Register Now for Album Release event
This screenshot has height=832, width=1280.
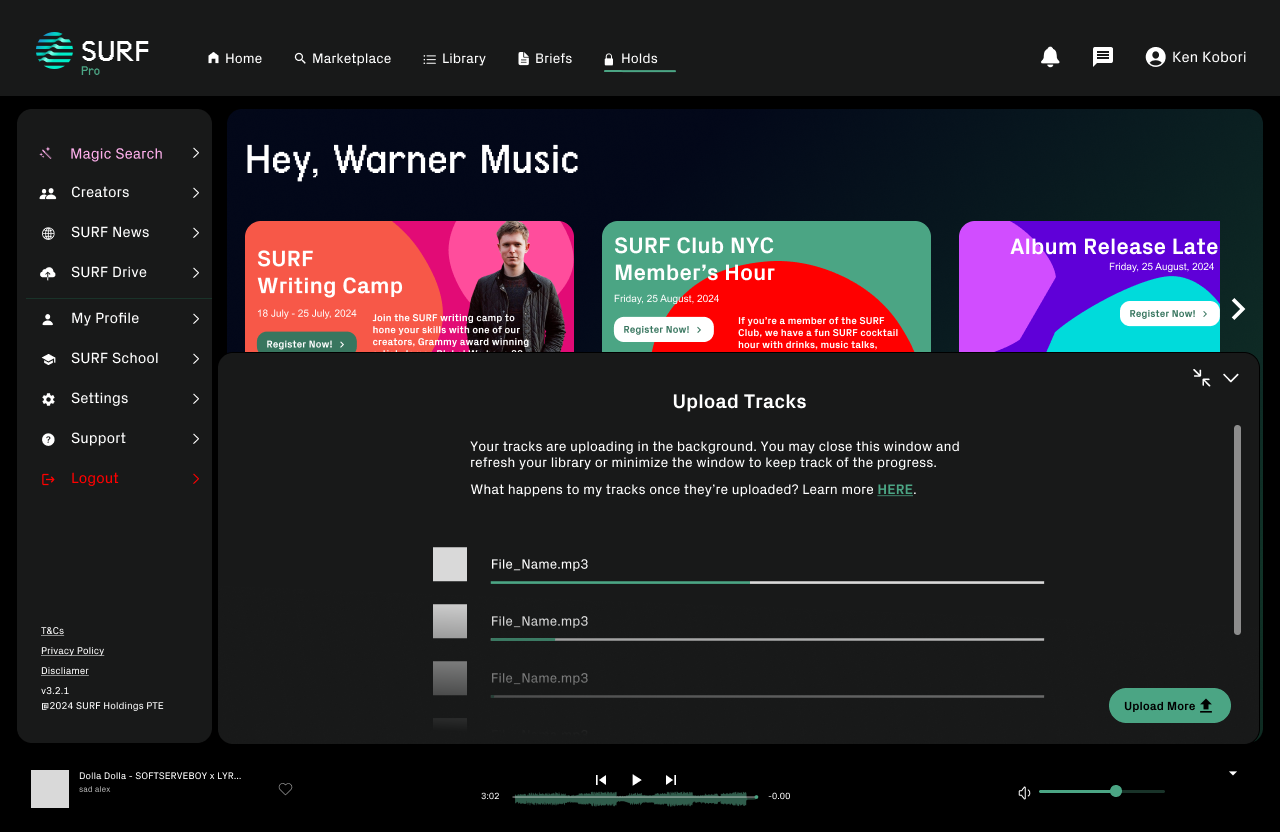(x=1170, y=314)
